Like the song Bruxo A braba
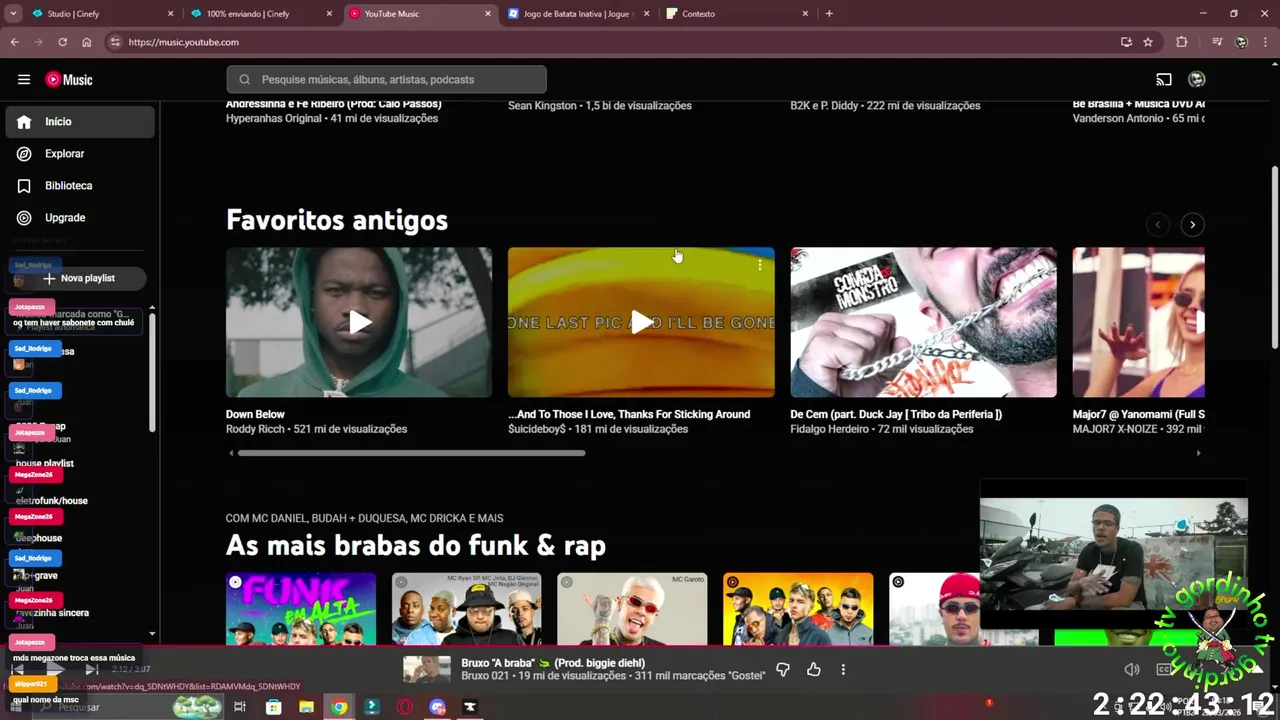This screenshot has height=720, width=1280. [814, 670]
